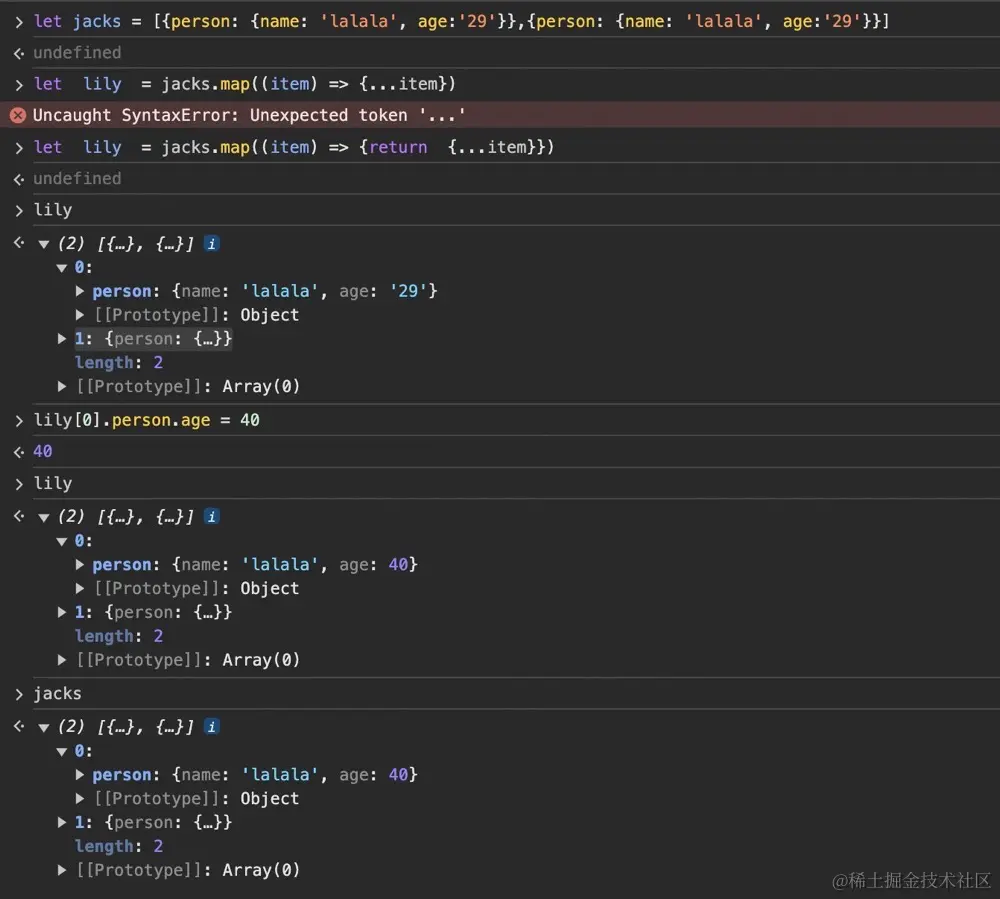Click the info icon on jacks array output
Viewport: 1000px width, 899px height.
pyautogui.click(x=212, y=727)
